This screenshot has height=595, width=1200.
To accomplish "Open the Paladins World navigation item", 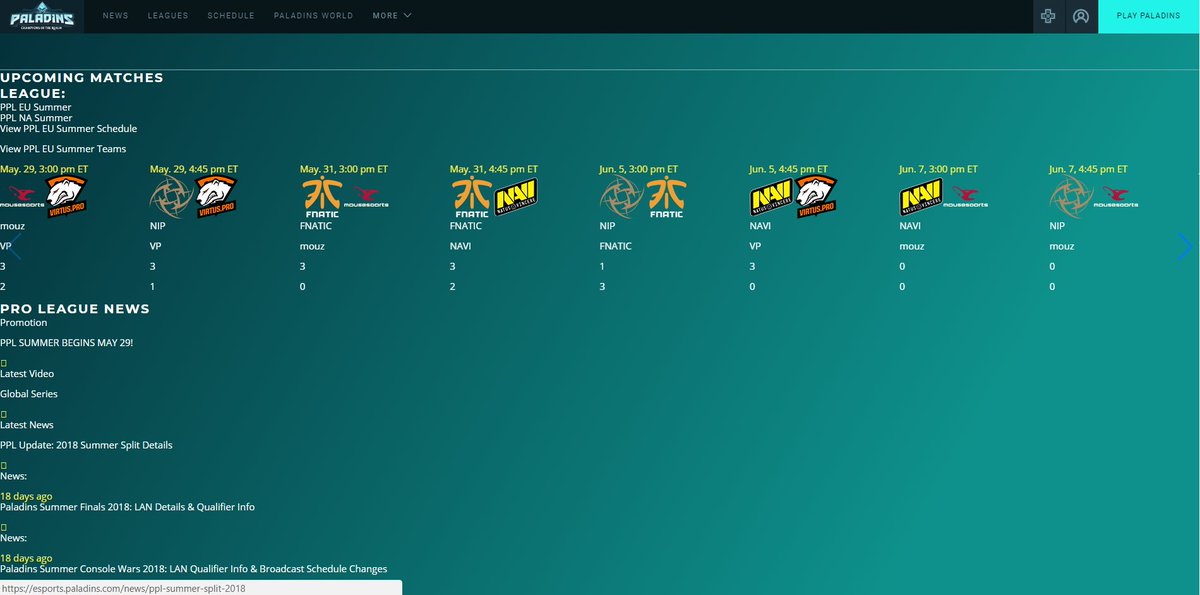I will point(313,16).
